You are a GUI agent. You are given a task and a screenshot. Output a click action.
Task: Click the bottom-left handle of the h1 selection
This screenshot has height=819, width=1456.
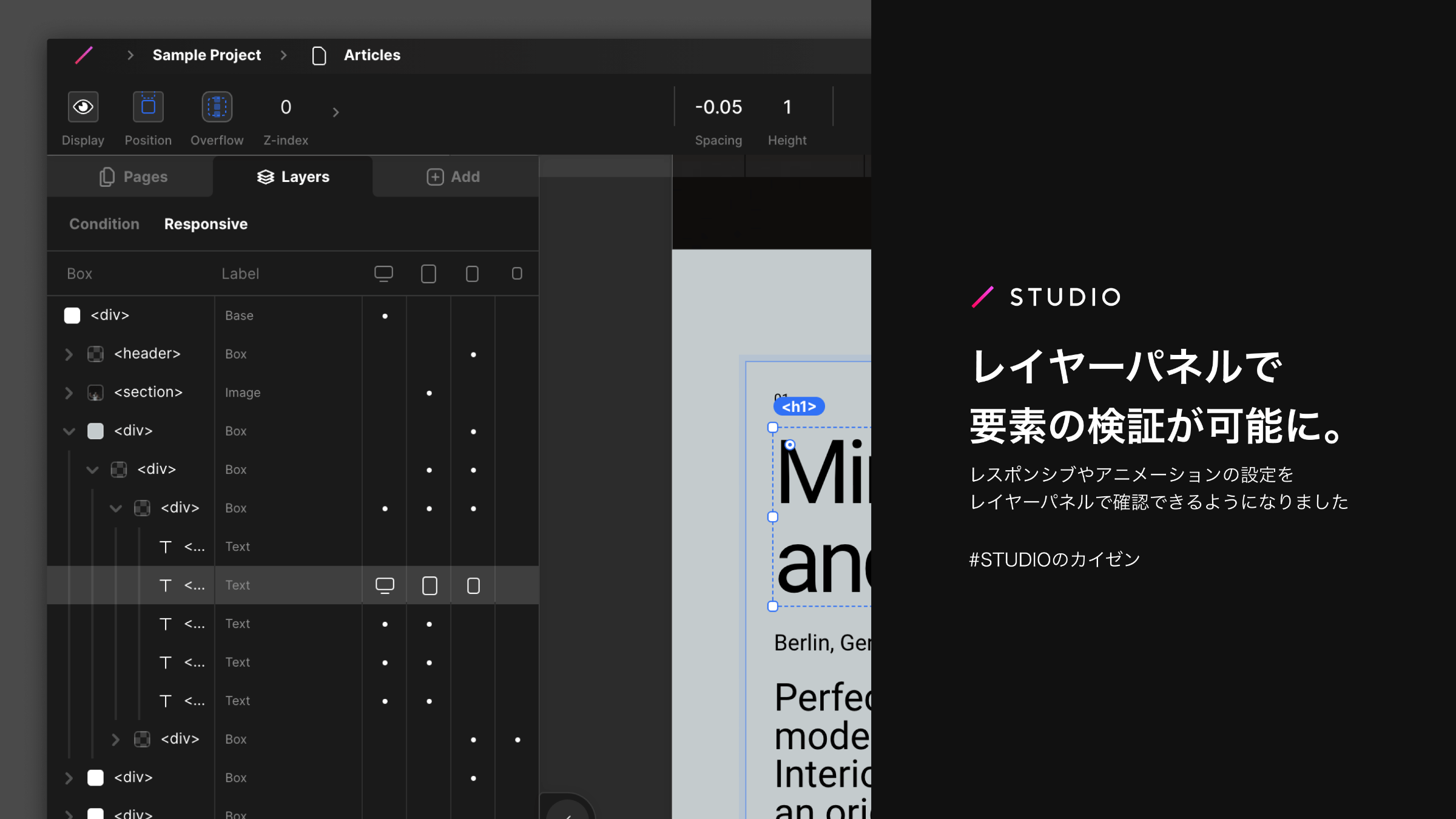pyautogui.click(x=773, y=606)
